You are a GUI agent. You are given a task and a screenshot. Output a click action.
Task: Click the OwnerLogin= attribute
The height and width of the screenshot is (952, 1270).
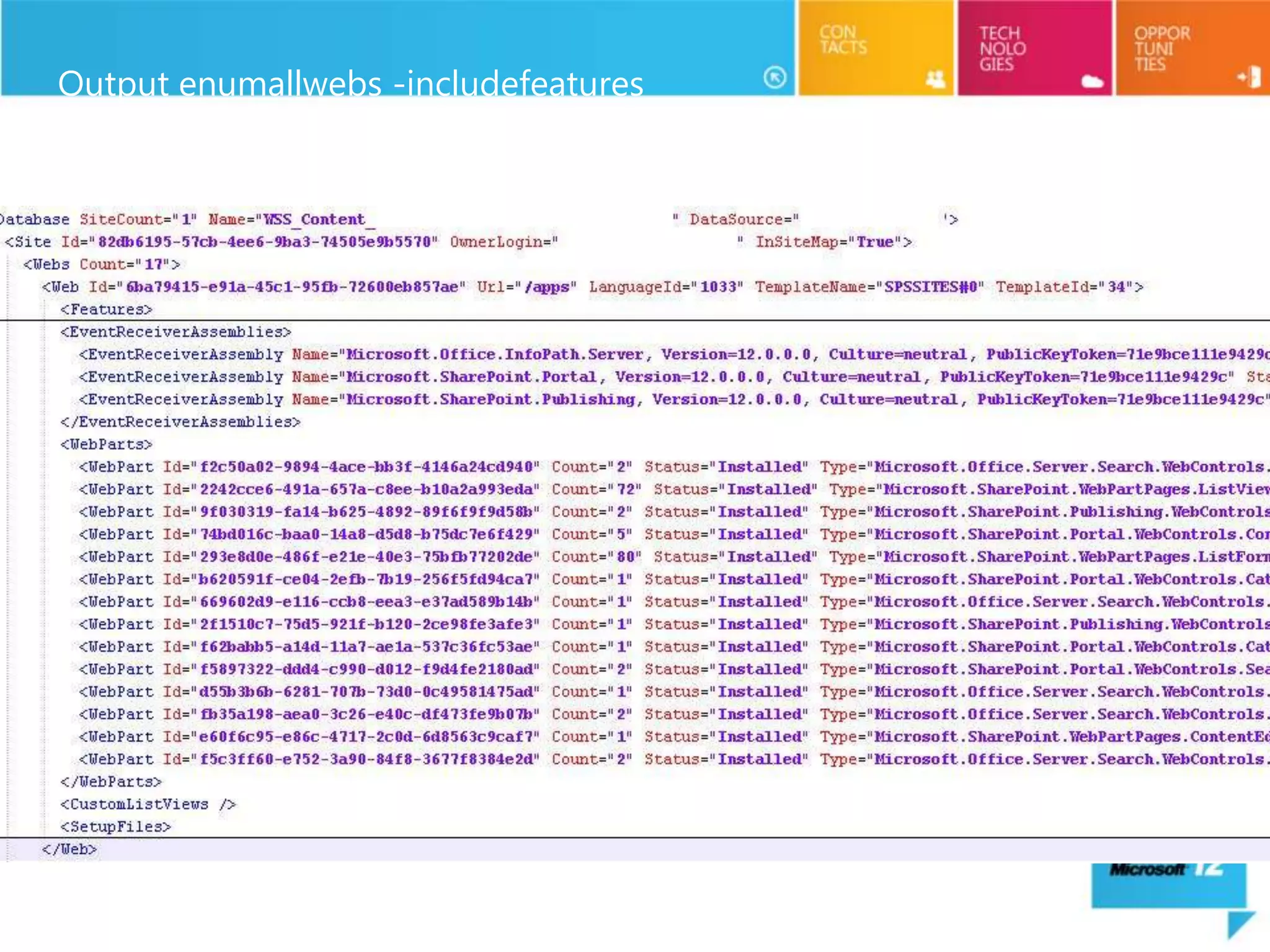pos(504,242)
